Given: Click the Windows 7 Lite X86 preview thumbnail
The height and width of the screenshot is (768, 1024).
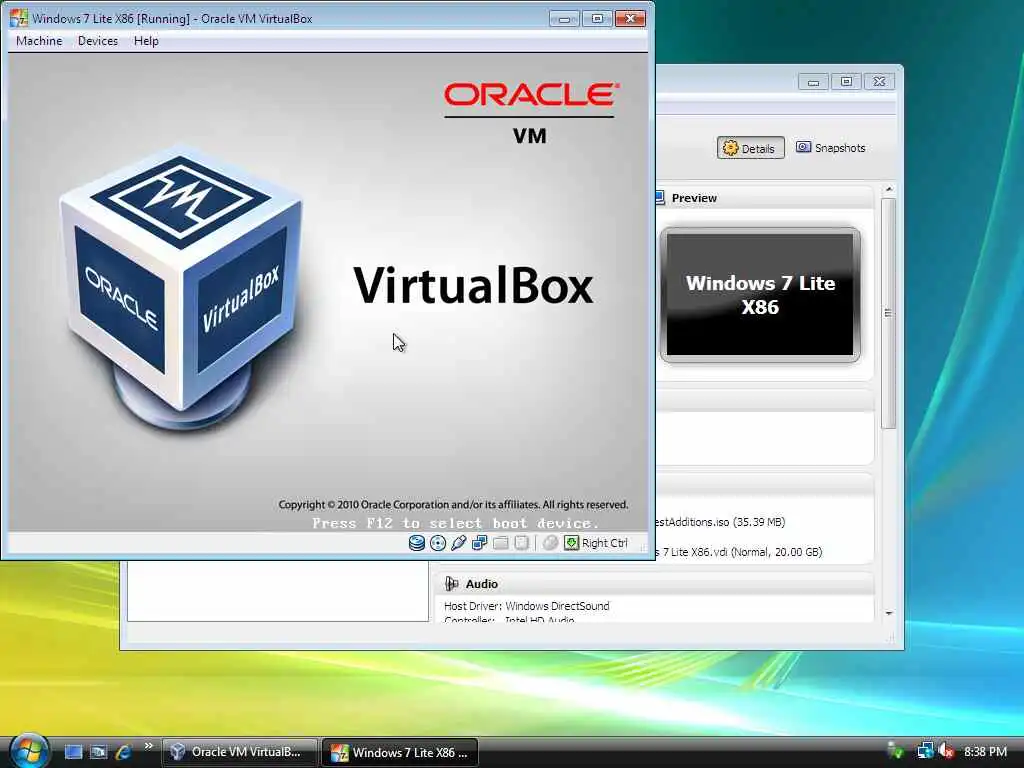Looking at the screenshot, I should (x=760, y=295).
